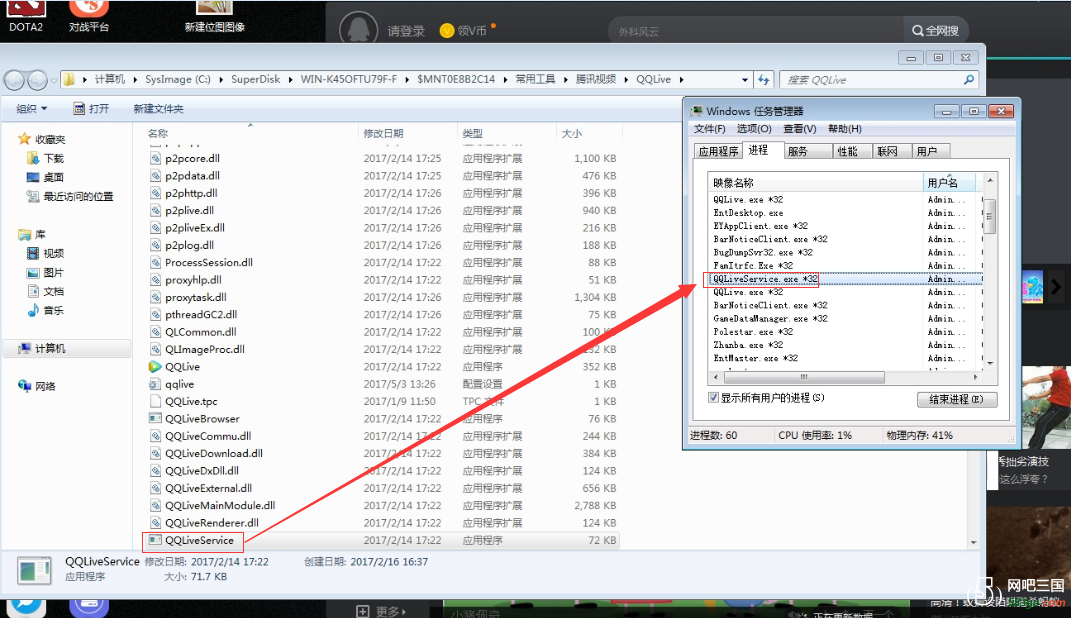1071x618 pixels.
Task: Click the user avatar next to 请登录
Action: (359, 29)
